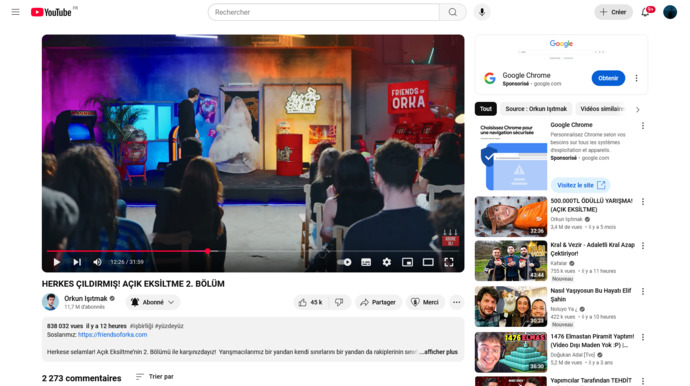Focus the Rechercher search field

point(323,12)
